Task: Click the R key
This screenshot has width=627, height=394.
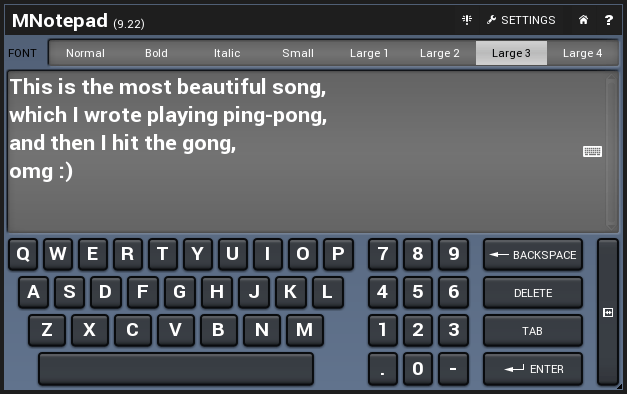Action: [x=128, y=254]
